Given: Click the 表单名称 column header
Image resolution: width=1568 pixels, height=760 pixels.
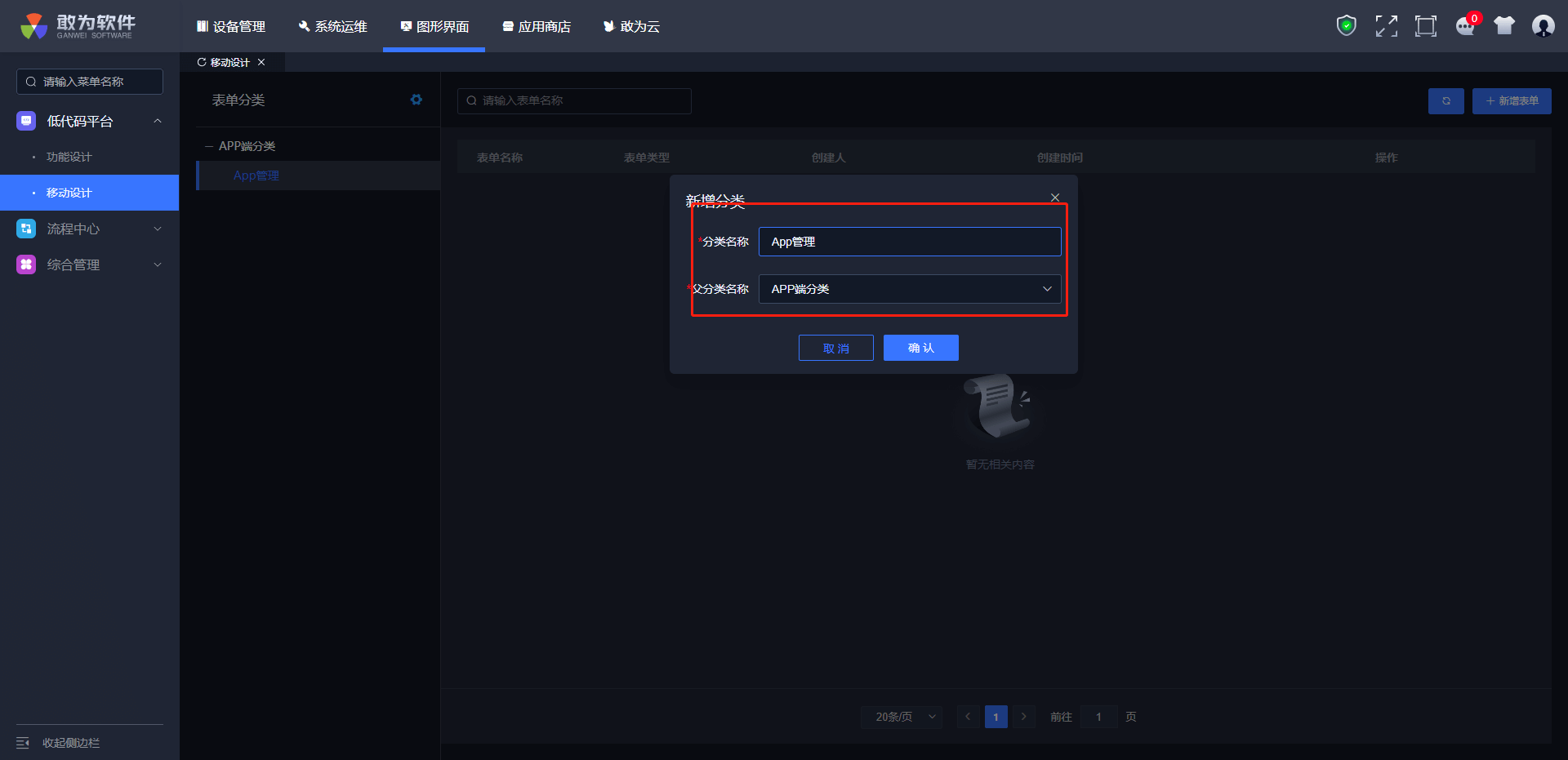Looking at the screenshot, I should (500, 158).
